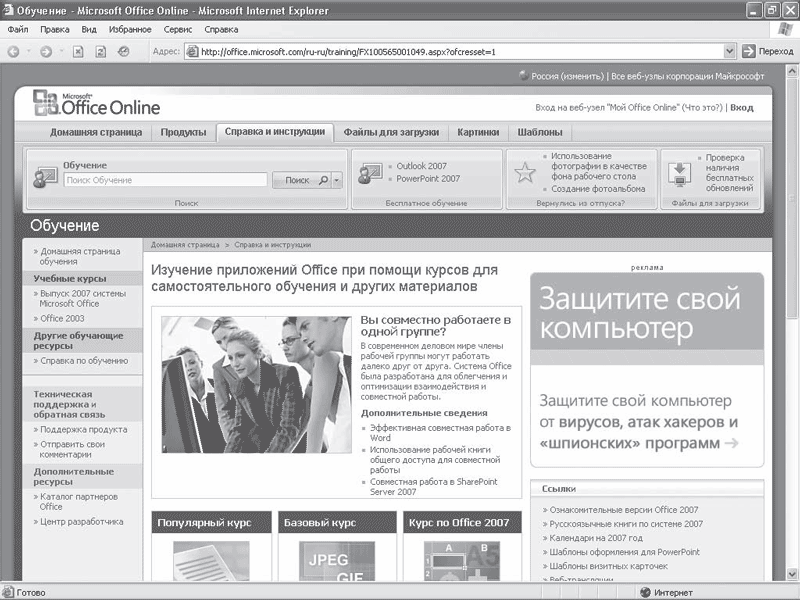Viewport: 800px width, 600px height.
Task: Open the Forward button history dropdown arrow
Action: coord(61,52)
